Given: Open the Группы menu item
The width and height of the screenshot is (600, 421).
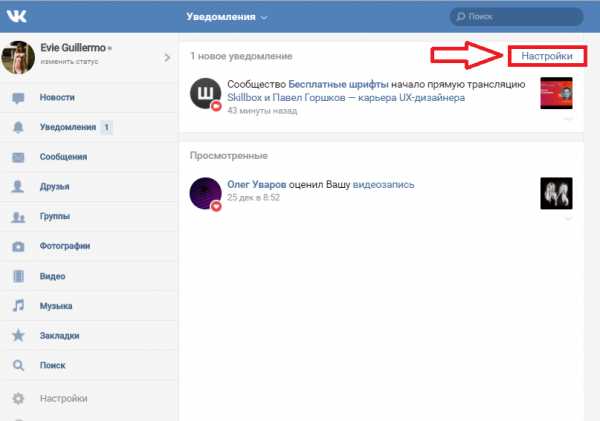Looking at the screenshot, I should point(89,217).
